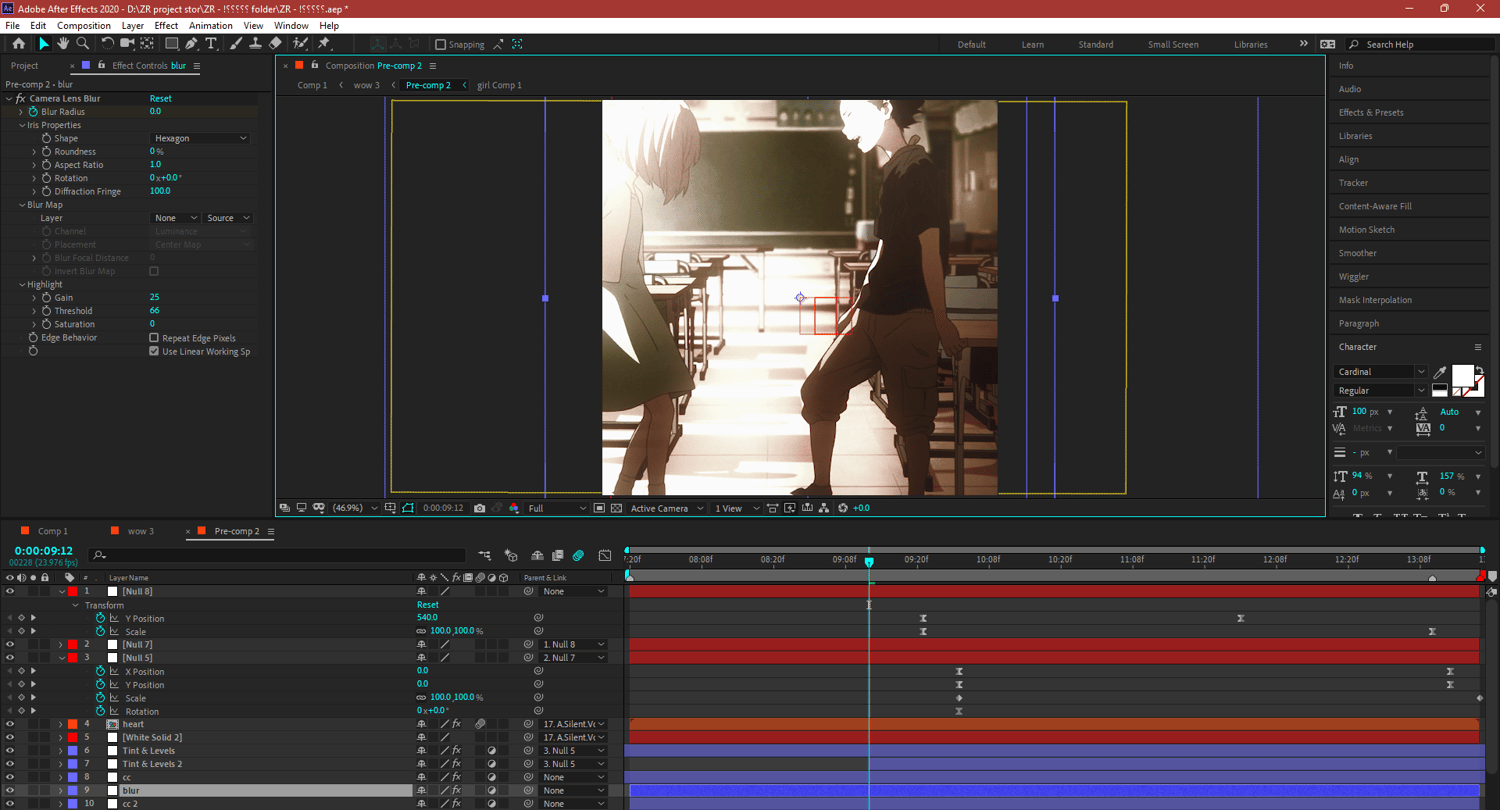Collapse the Iris Properties group
The height and width of the screenshot is (810, 1500).
pos(21,125)
